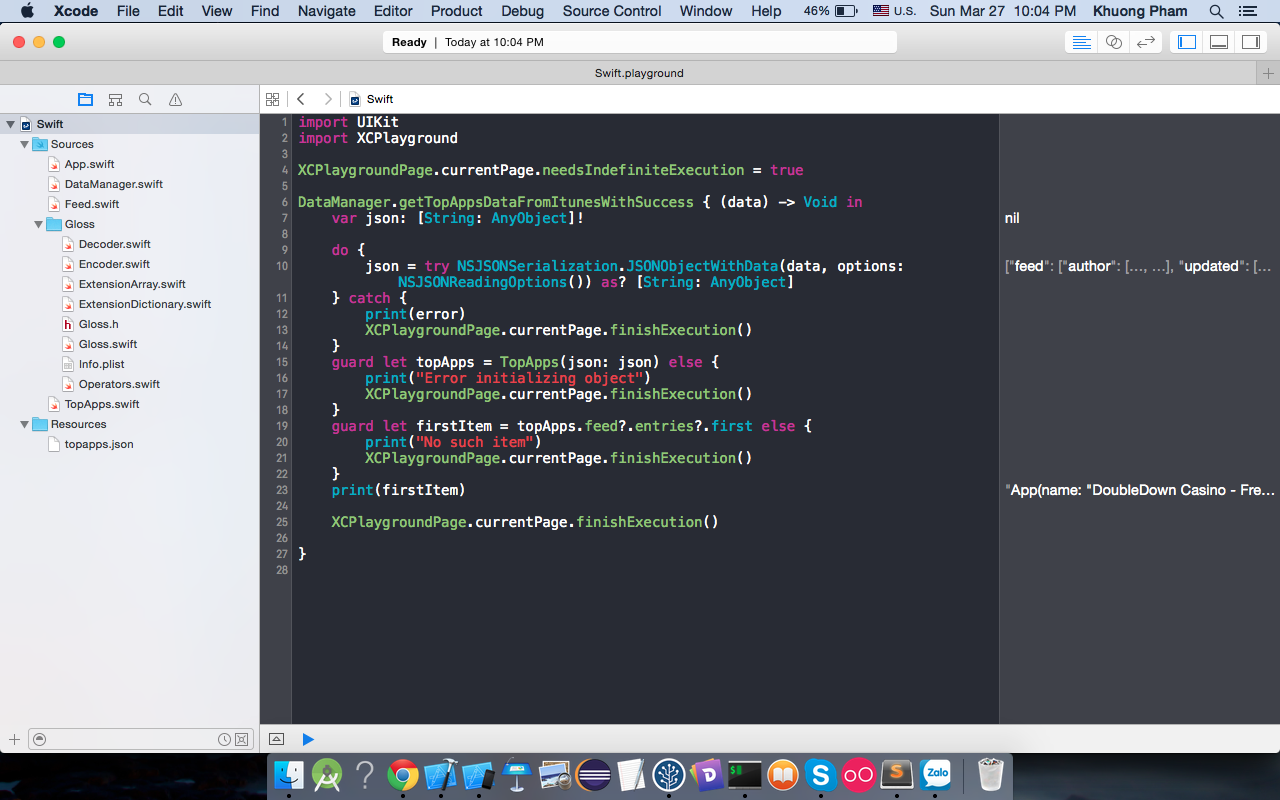Show the assistant editor

click(x=1113, y=42)
